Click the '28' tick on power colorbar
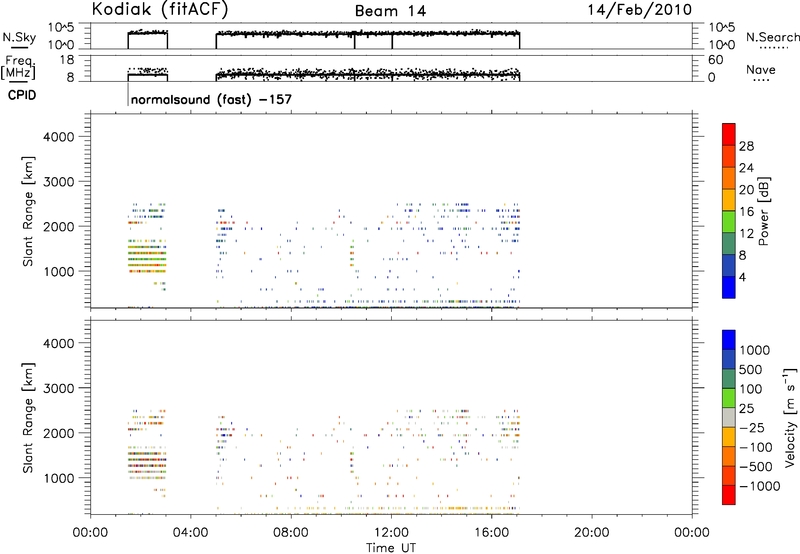 746,146
